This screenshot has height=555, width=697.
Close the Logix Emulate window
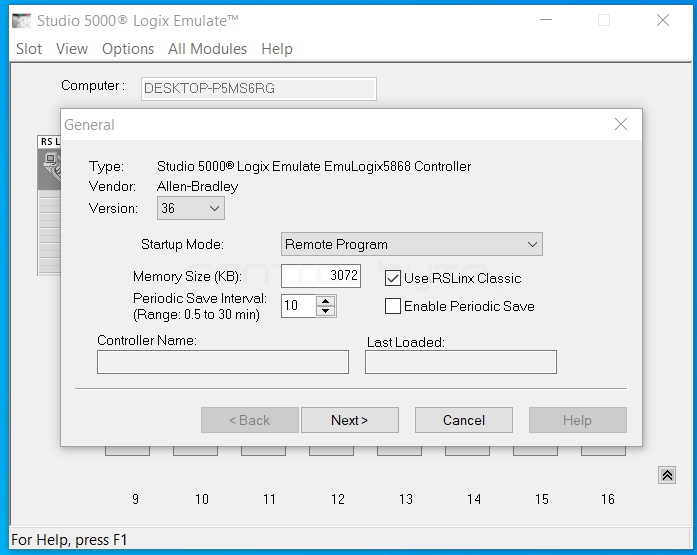pos(662,20)
